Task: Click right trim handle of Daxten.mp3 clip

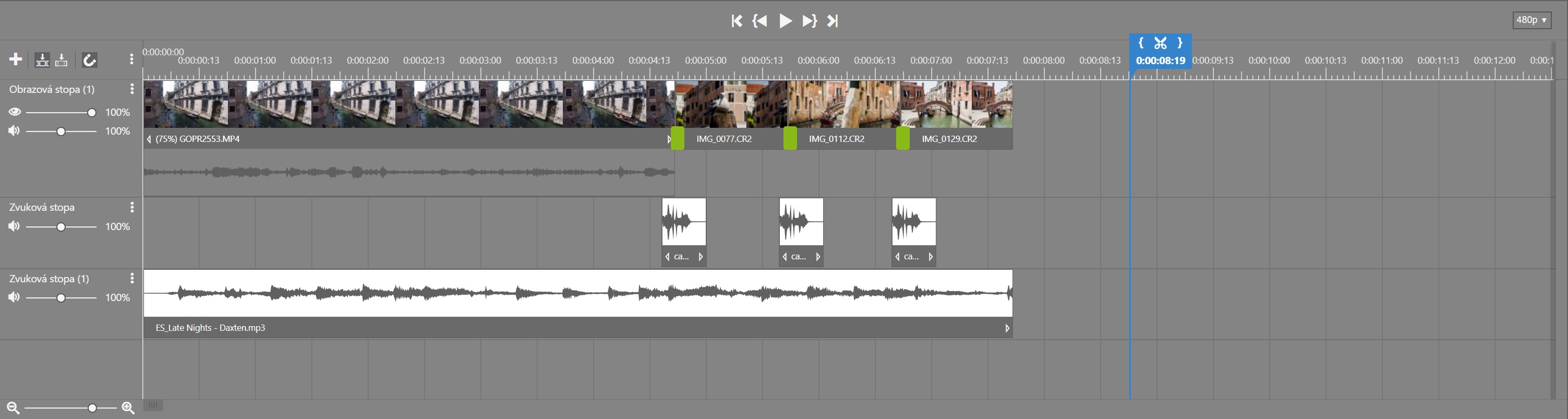Action: pos(1007,328)
